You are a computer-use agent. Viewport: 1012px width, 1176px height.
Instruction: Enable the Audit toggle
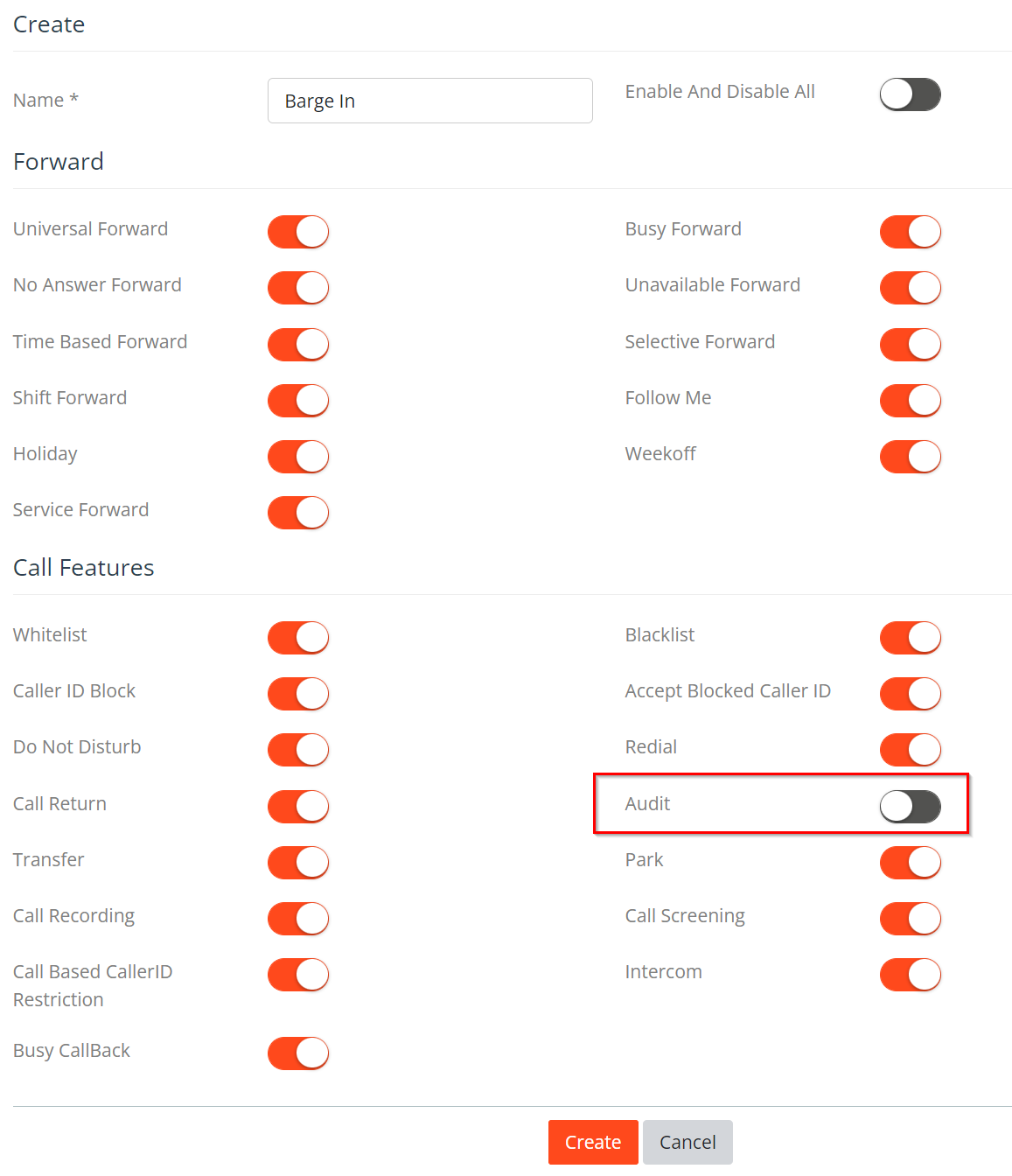coord(910,807)
